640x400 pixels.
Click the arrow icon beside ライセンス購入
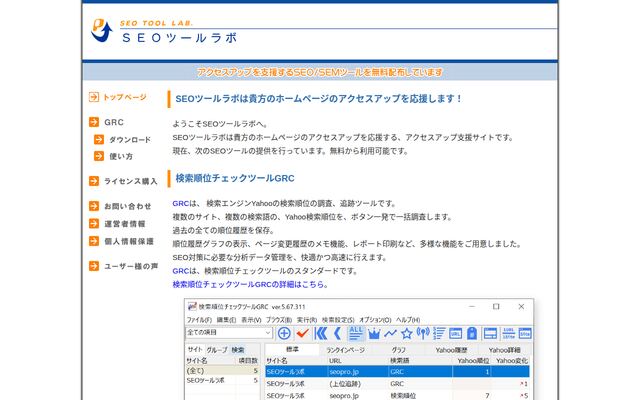click(94, 181)
